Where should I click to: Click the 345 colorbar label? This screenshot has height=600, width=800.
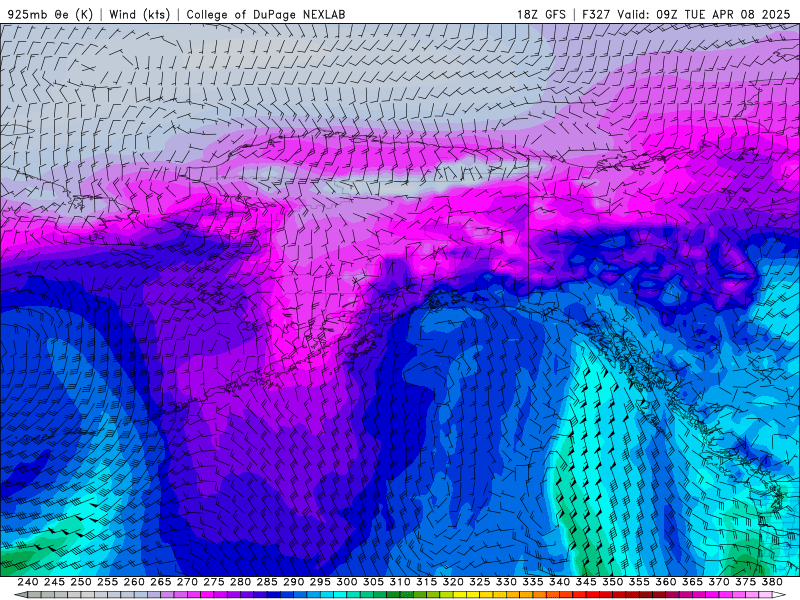tap(586, 582)
